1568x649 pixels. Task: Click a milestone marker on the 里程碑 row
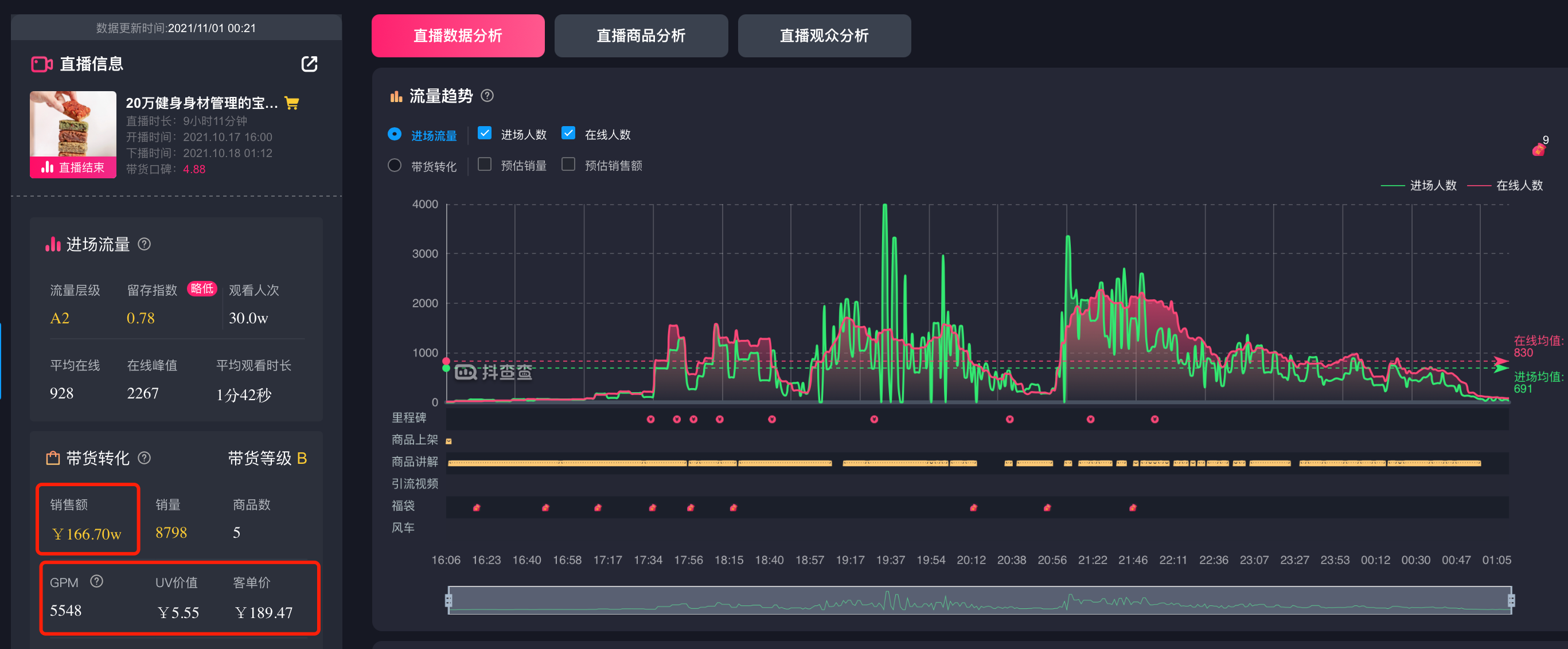pos(650,419)
